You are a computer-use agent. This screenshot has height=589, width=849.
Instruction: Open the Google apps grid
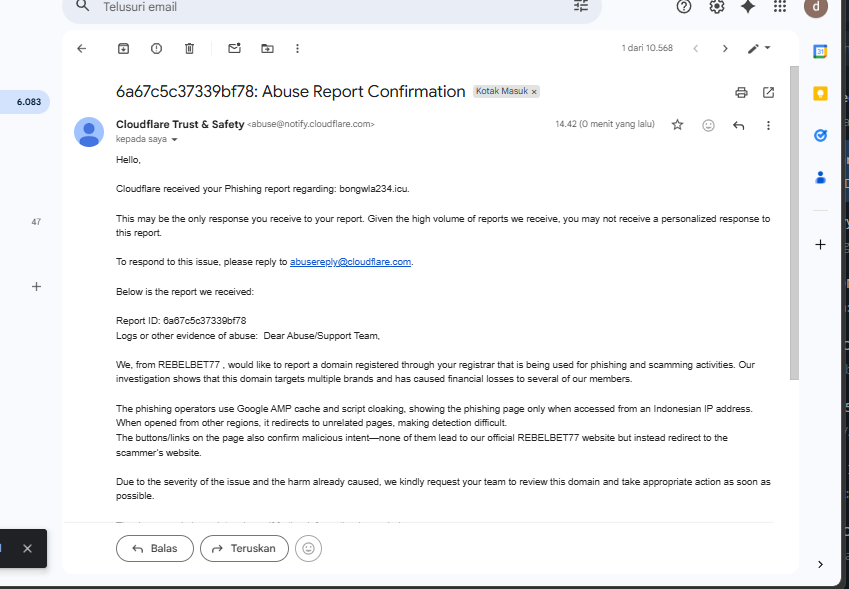pos(780,6)
